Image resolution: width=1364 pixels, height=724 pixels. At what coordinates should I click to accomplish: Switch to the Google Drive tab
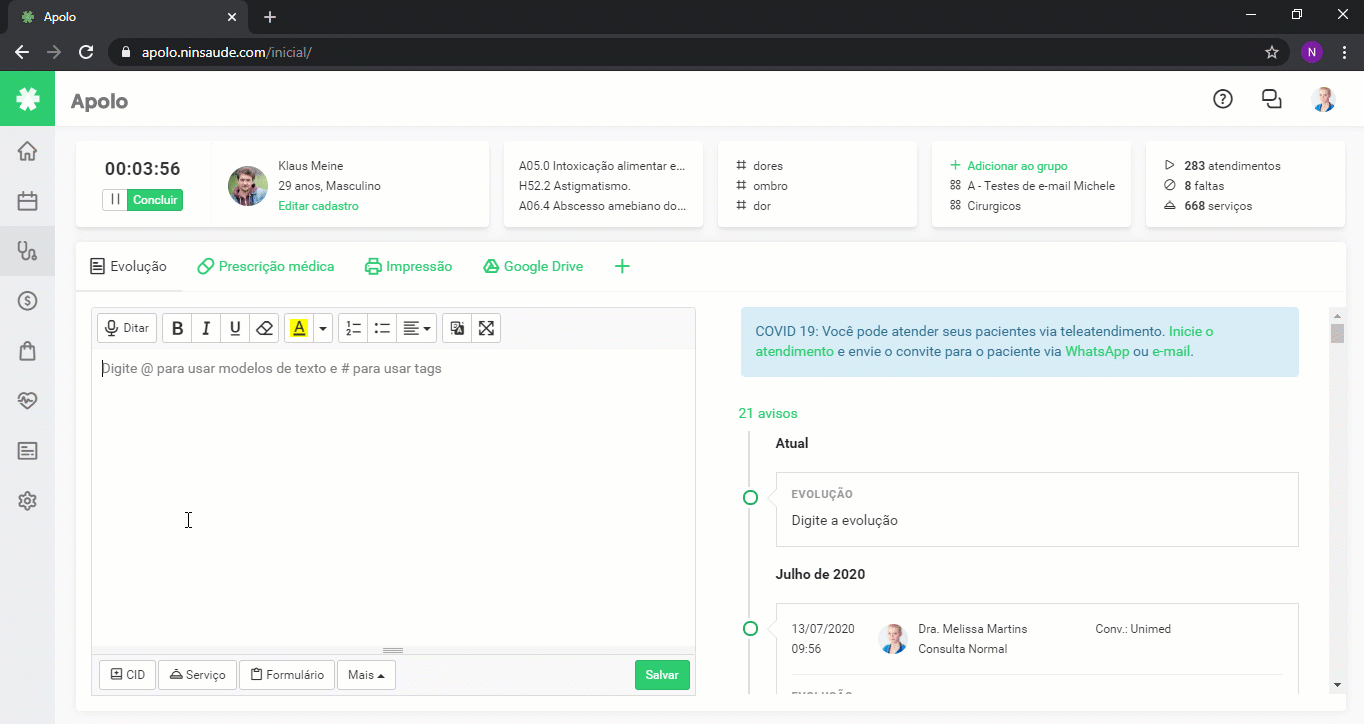533,266
